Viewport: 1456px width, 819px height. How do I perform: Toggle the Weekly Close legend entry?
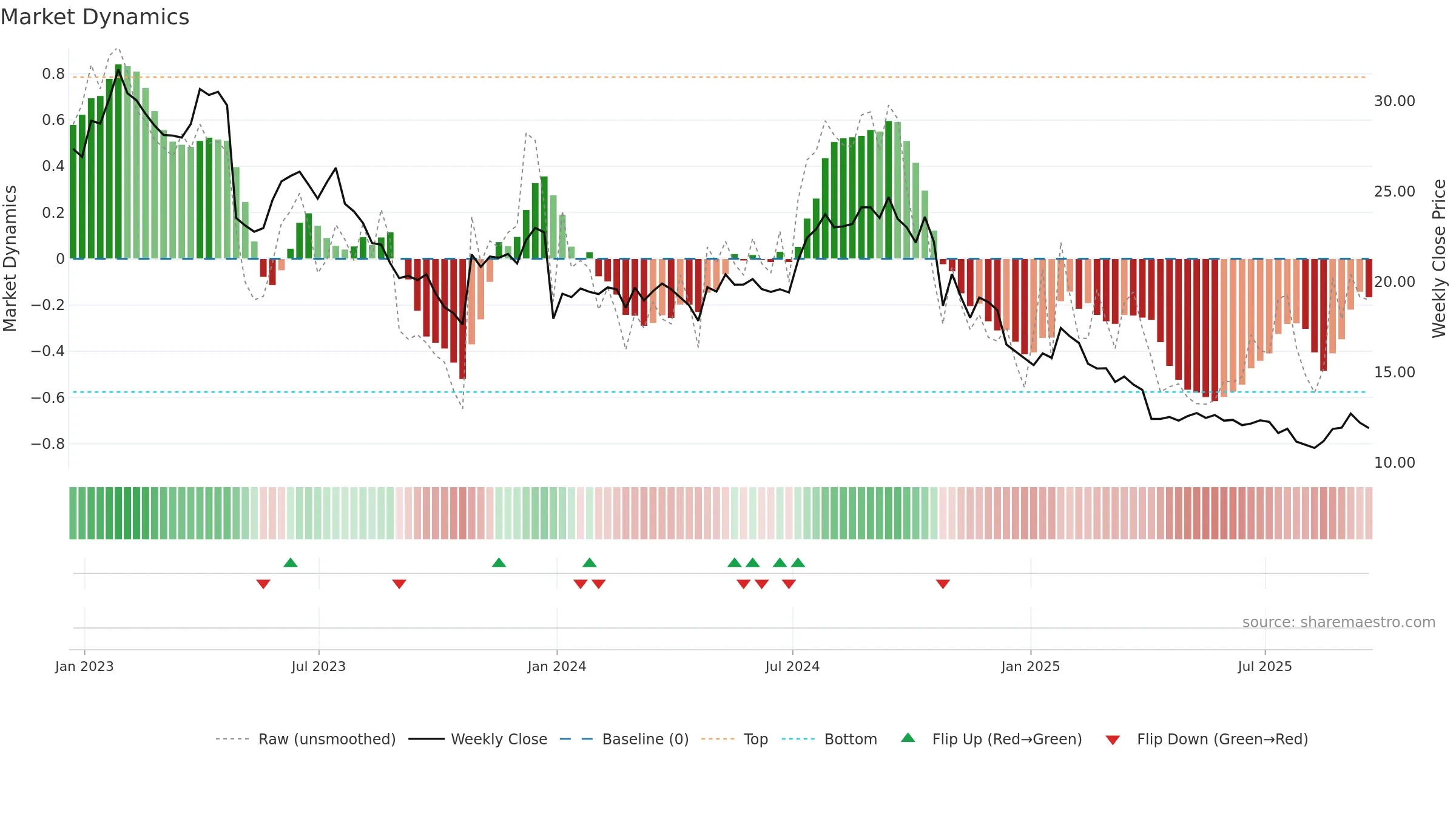[x=478, y=739]
